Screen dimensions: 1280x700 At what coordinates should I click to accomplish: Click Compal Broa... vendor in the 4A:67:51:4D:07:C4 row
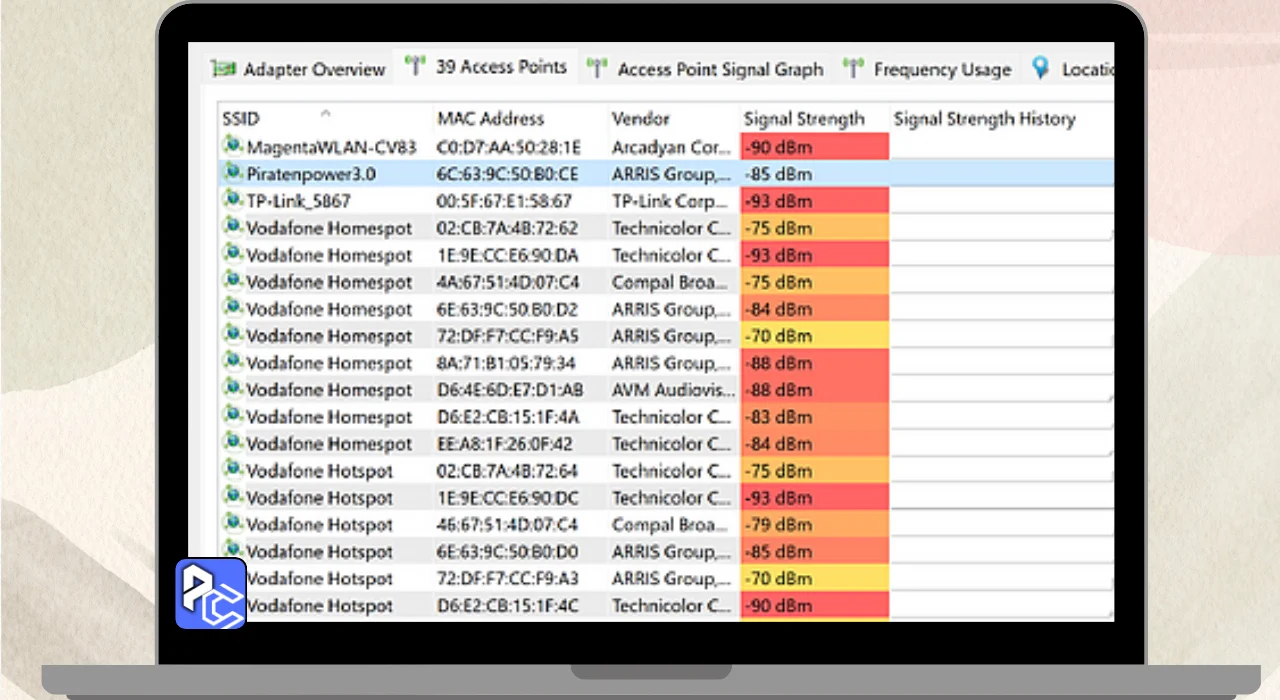point(672,282)
